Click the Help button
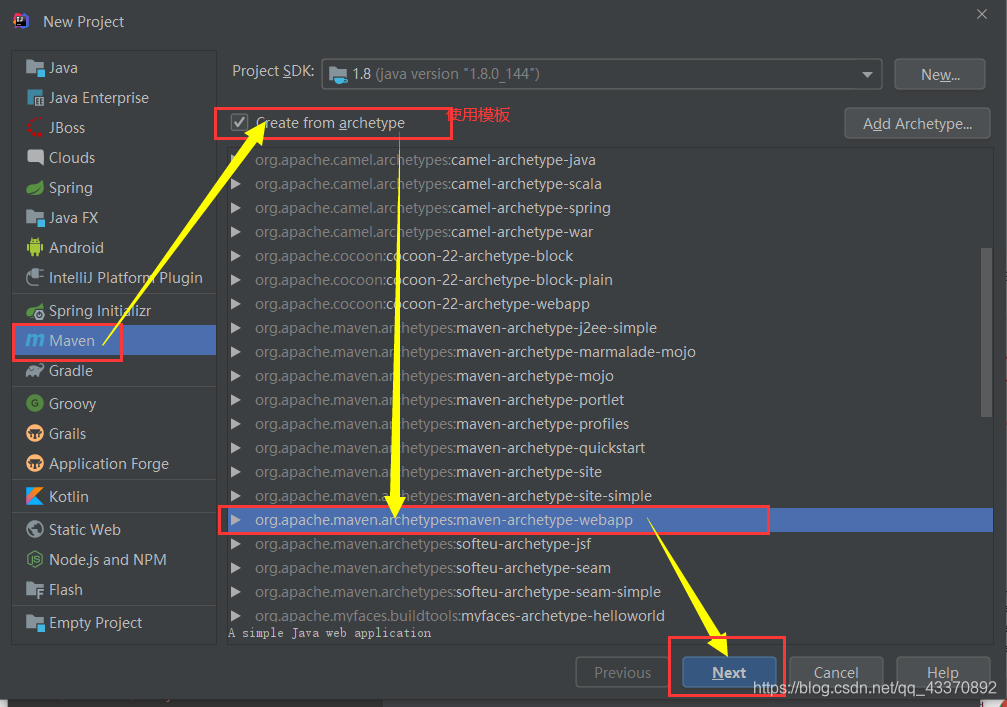The image size is (1007, 707). pyautogui.click(x=942, y=672)
